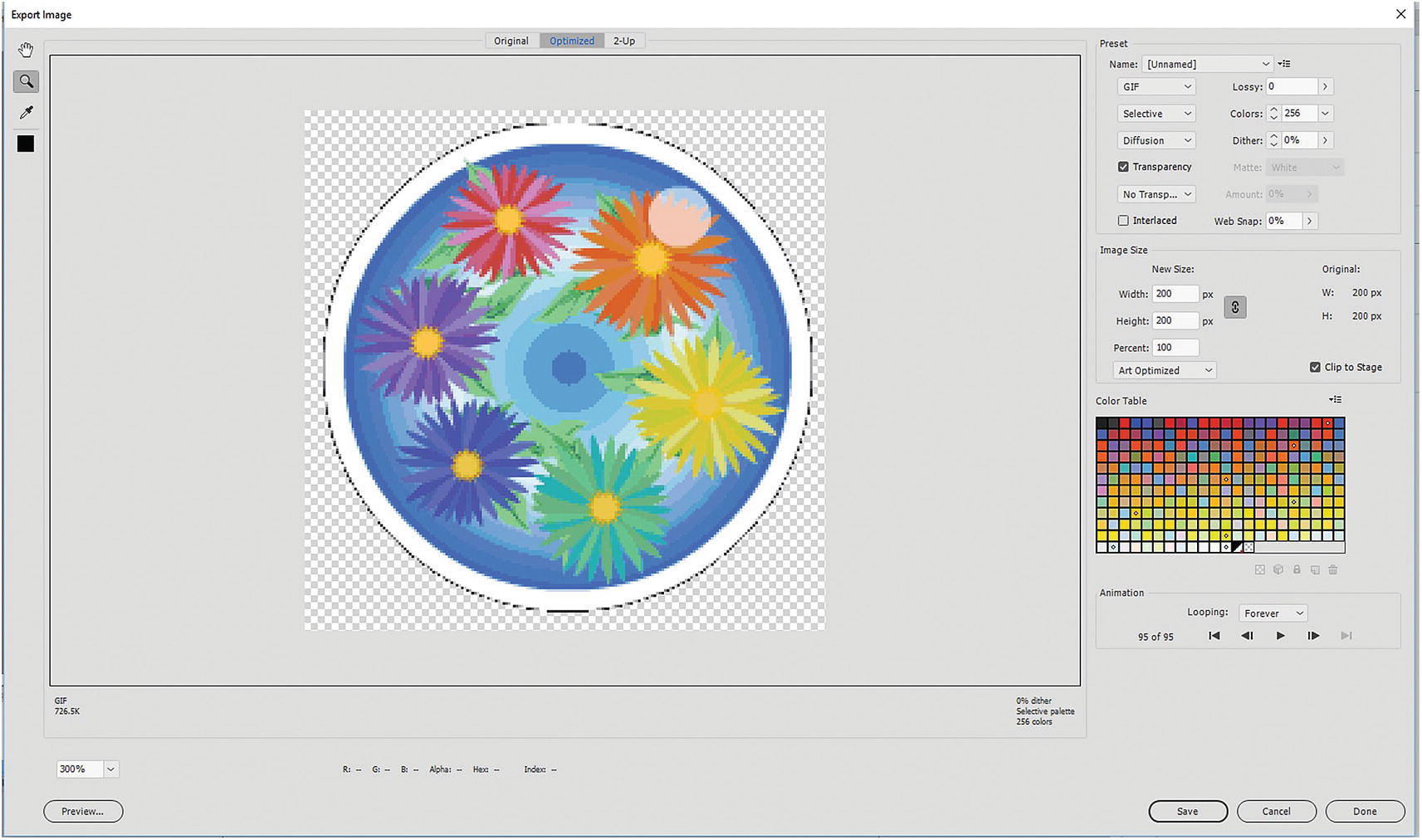Select the Eyedropper tool
The width and height of the screenshot is (1422, 840).
coord(26,113)
